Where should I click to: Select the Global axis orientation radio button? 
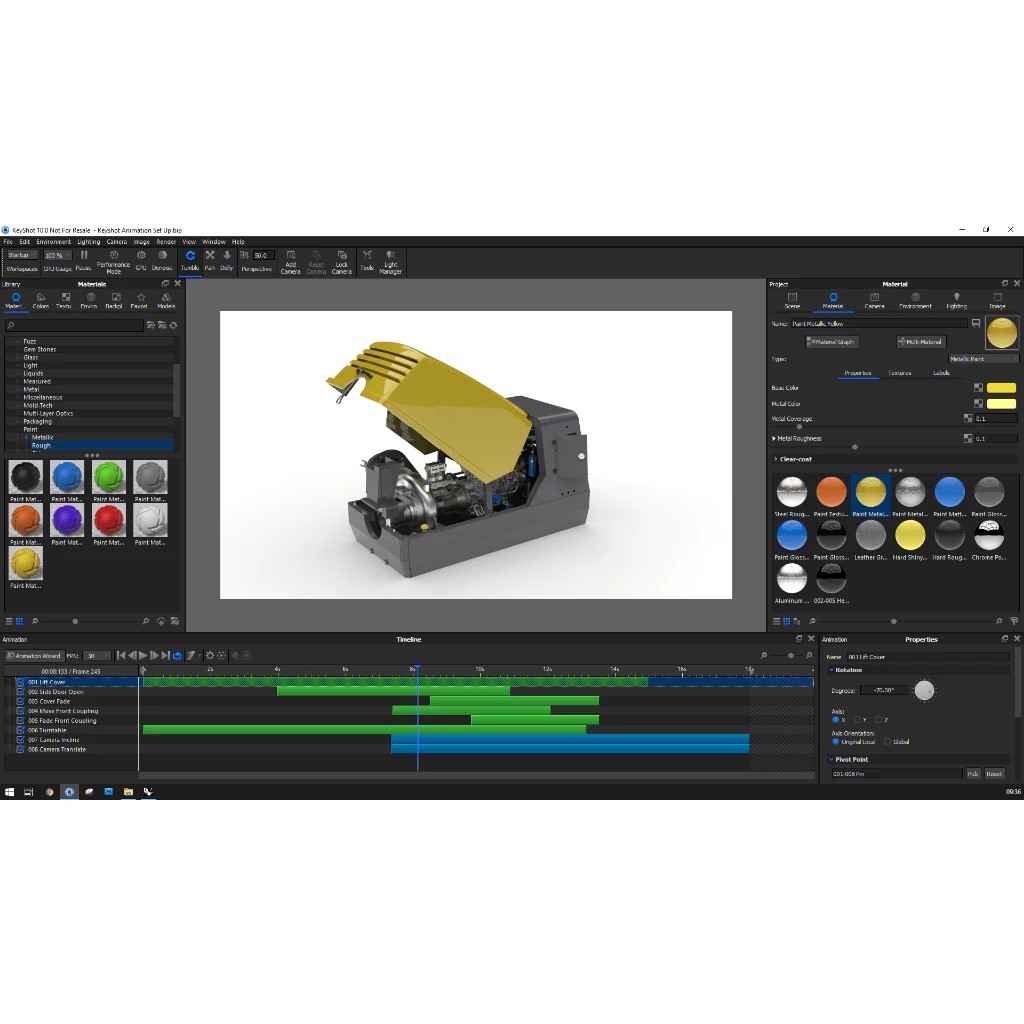coord(887,742)
